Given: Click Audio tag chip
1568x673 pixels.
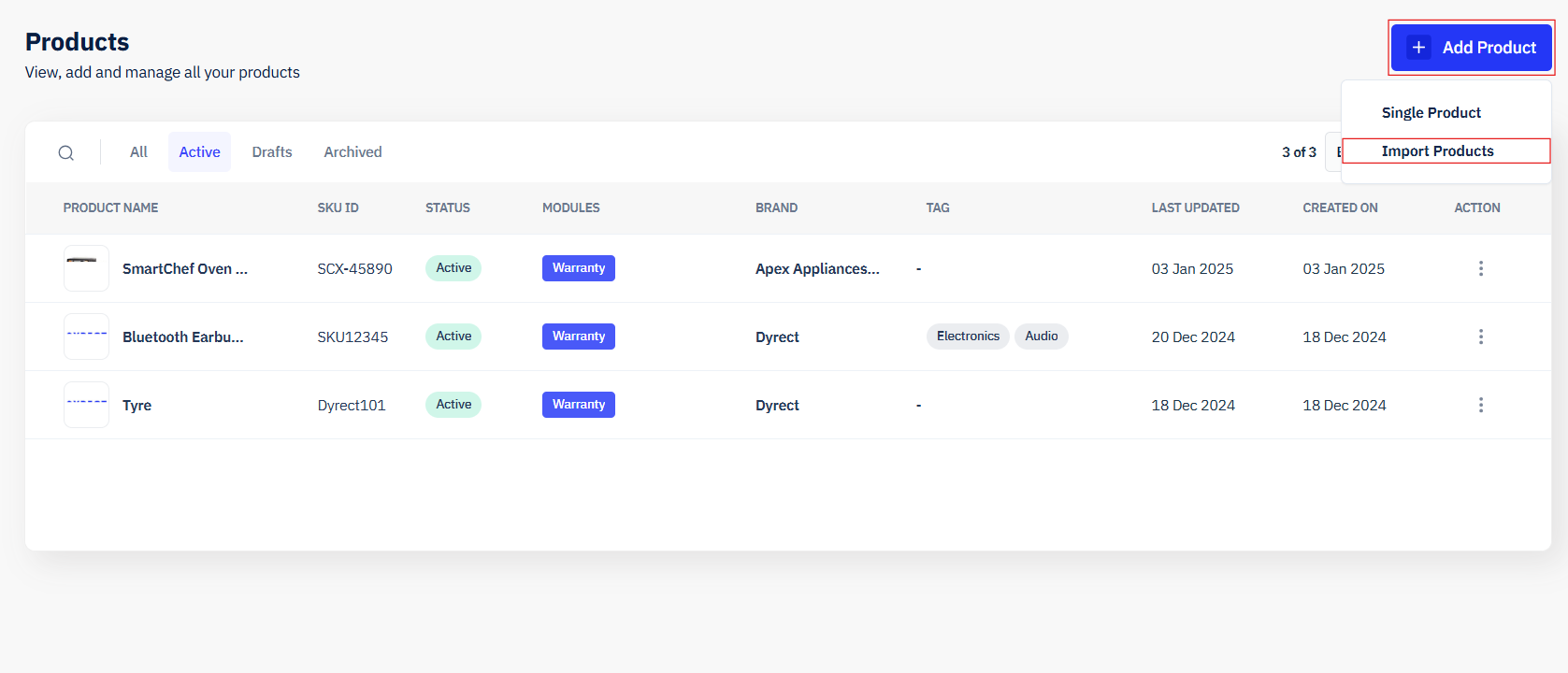Looking at the screenshot, I should coord(1042,336).
